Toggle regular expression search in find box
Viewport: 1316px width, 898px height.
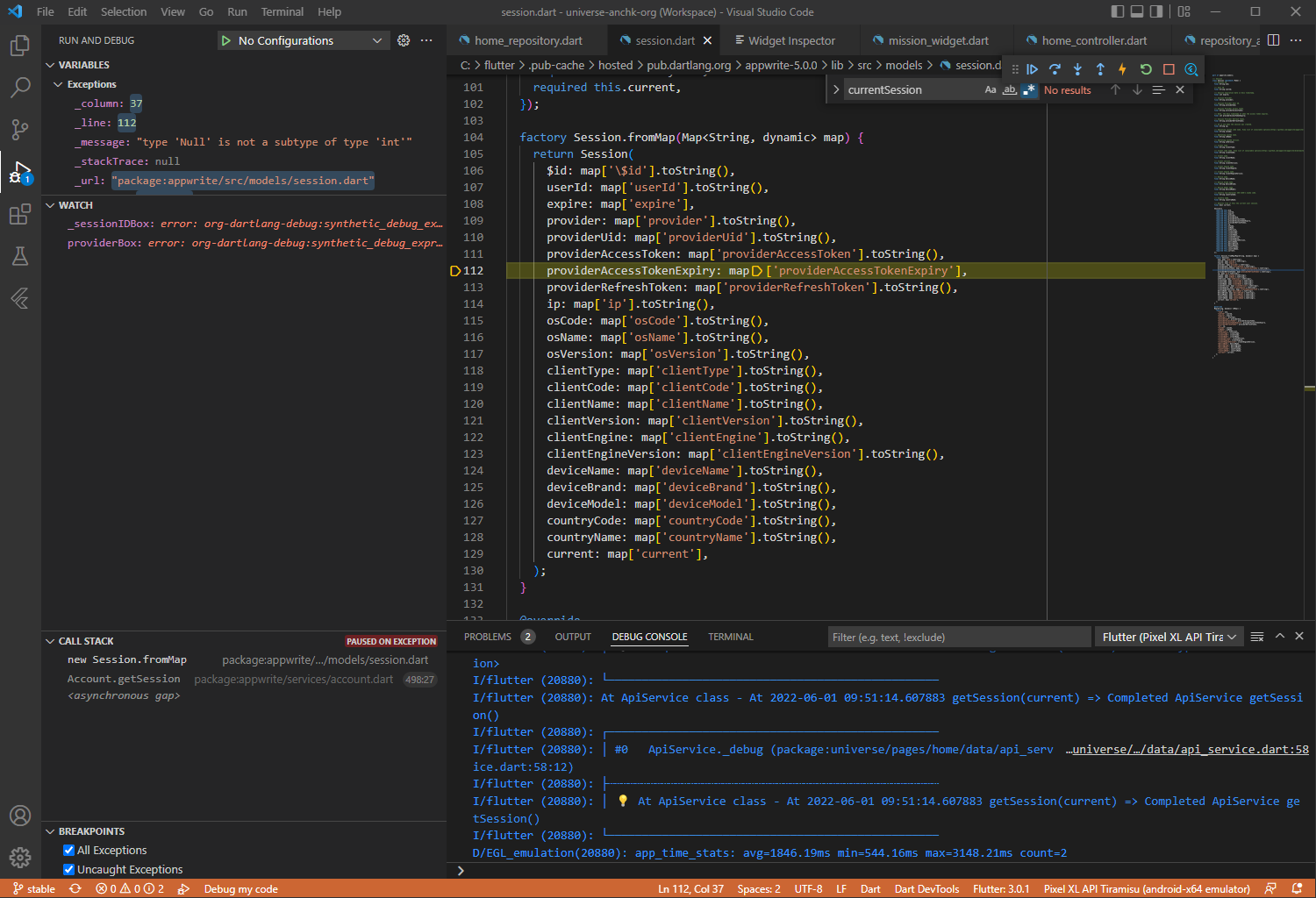pyautogui.click(x=1029, y=89)
